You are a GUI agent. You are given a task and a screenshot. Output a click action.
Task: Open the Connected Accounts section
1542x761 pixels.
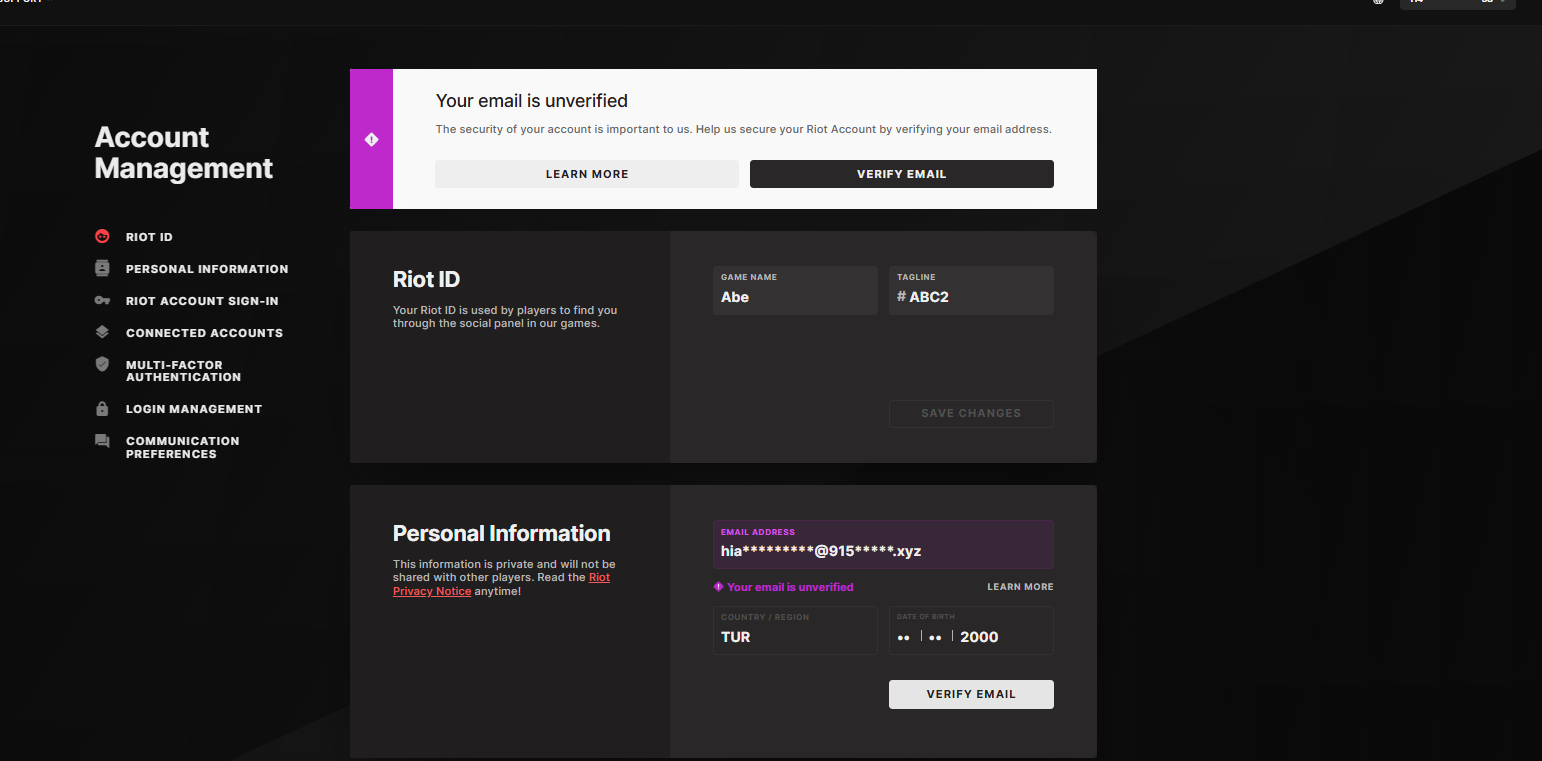point(204,333)
